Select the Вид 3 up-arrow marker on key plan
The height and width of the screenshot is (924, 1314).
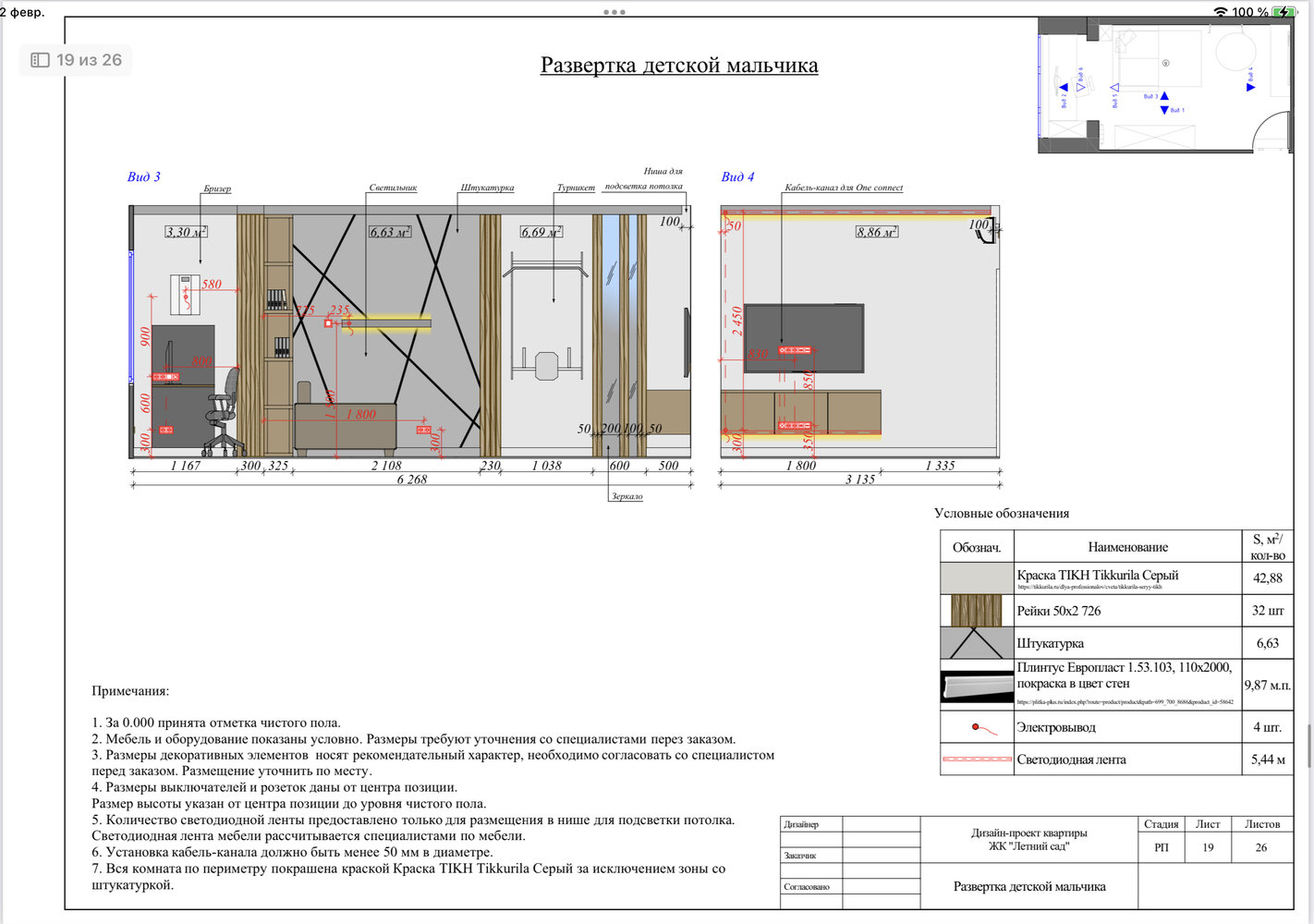1164,96
